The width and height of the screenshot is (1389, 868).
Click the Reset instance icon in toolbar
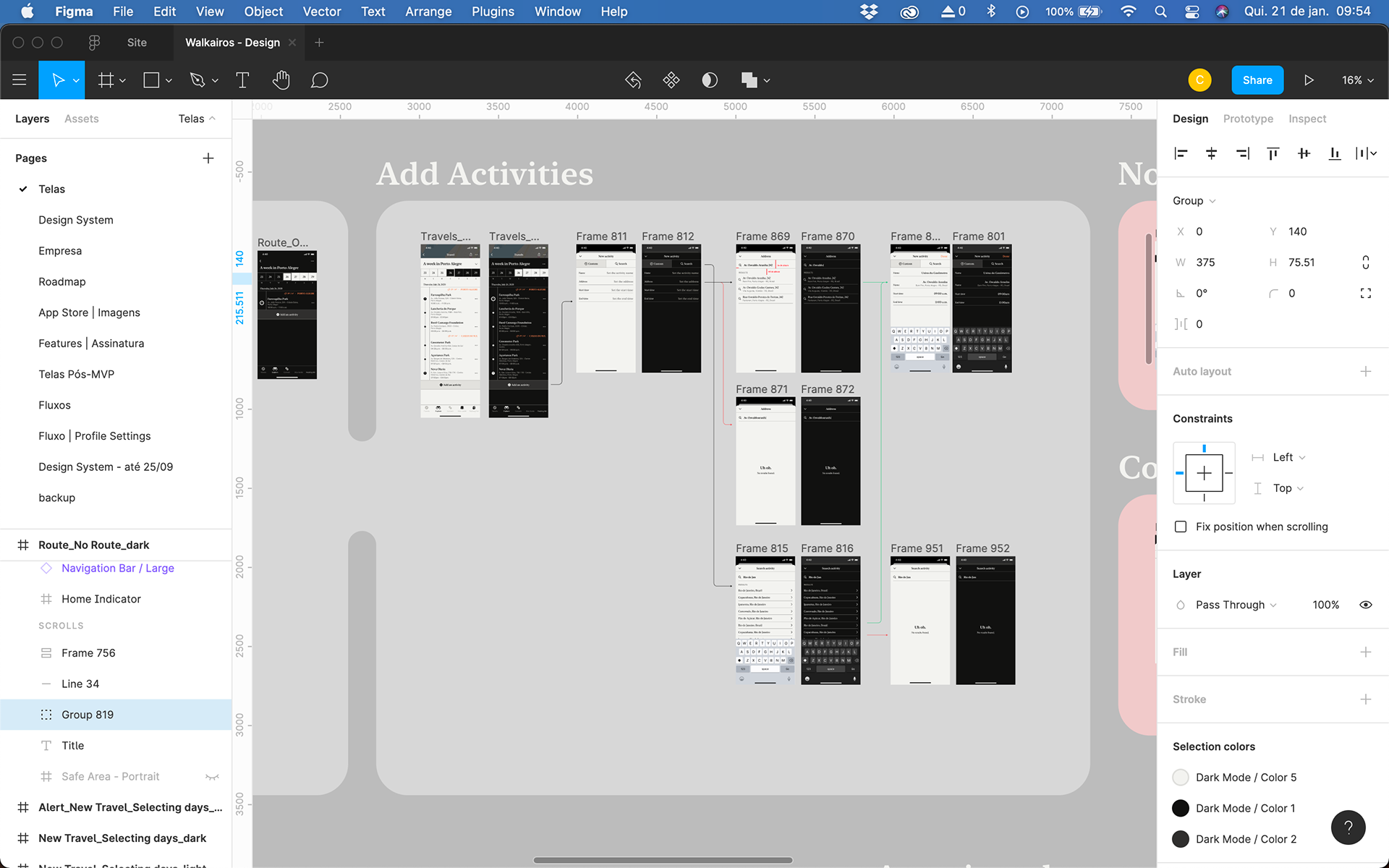pos(634,80)
